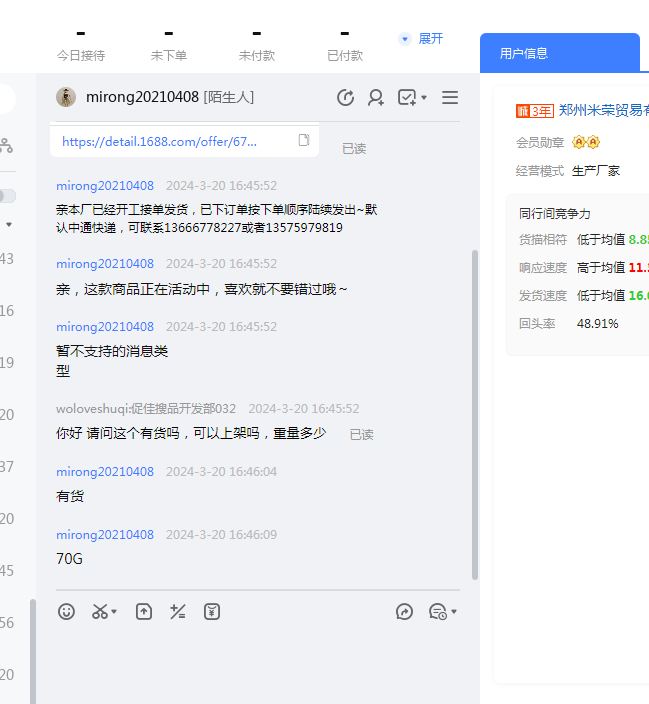Viewport: 649px width, 704px height.
Task: Open the hamburger menu in chat header
Action: (x=450, y=97)
